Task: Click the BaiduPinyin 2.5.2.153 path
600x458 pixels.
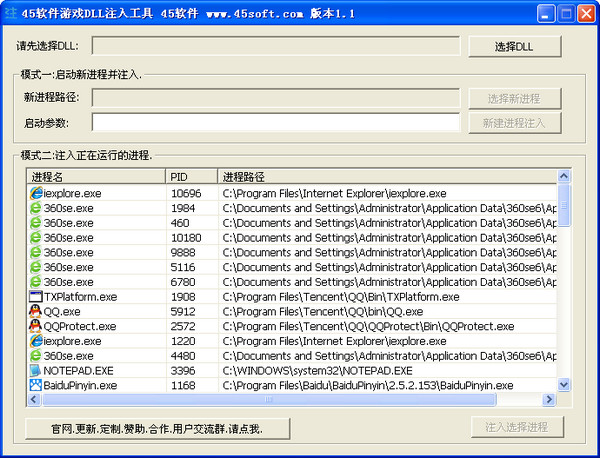Action: click(x=368, y=385)
